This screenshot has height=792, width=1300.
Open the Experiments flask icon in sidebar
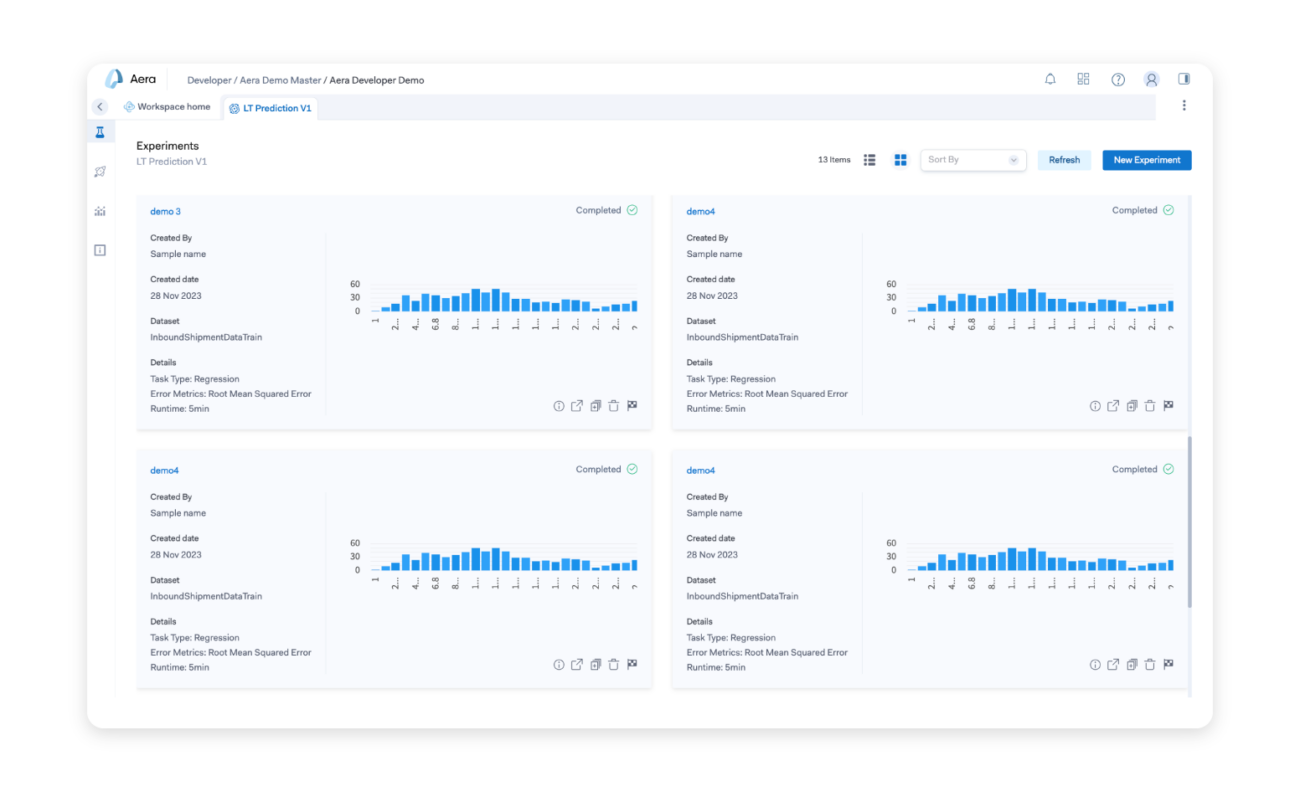100,132
